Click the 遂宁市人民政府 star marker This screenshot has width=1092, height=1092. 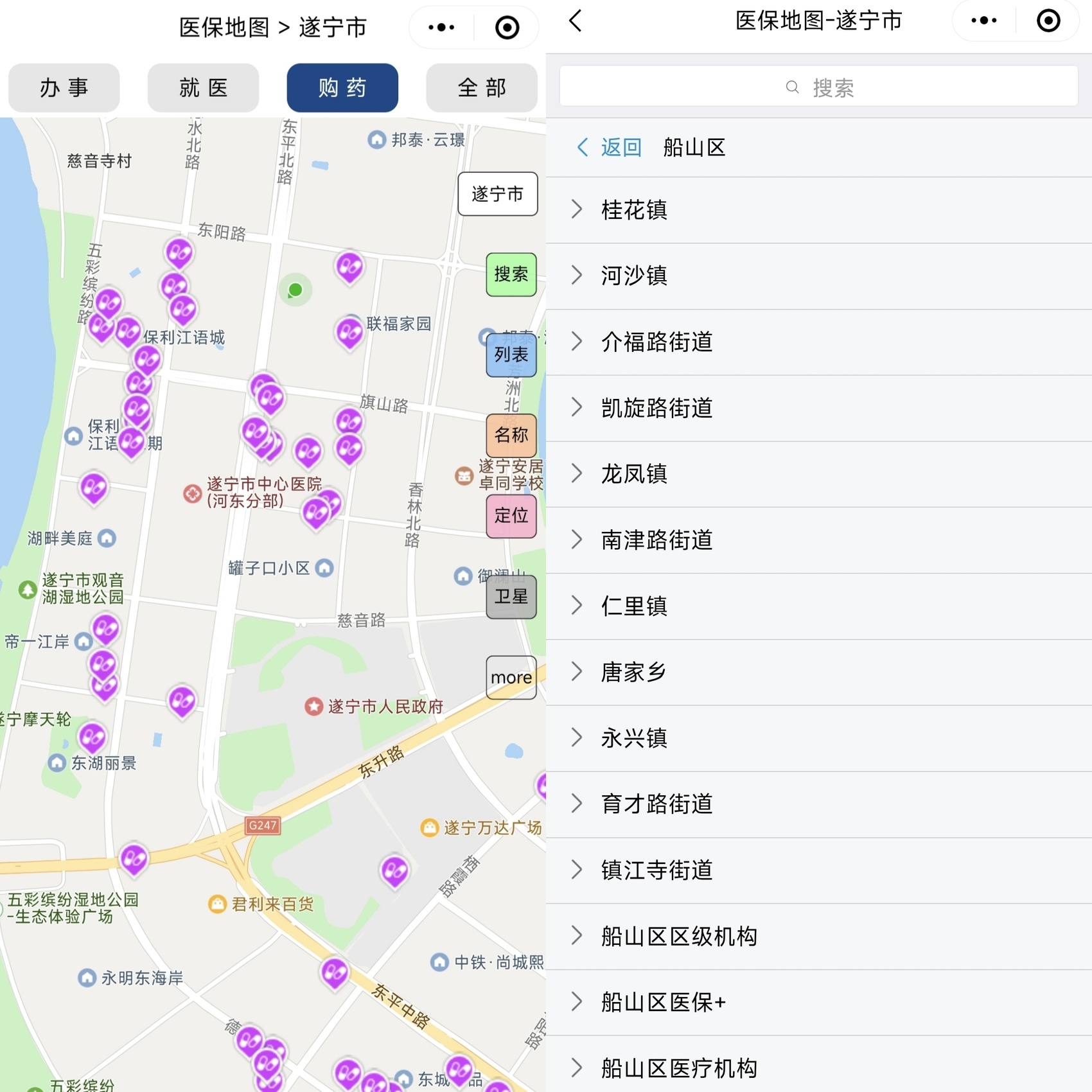(313, 707)
